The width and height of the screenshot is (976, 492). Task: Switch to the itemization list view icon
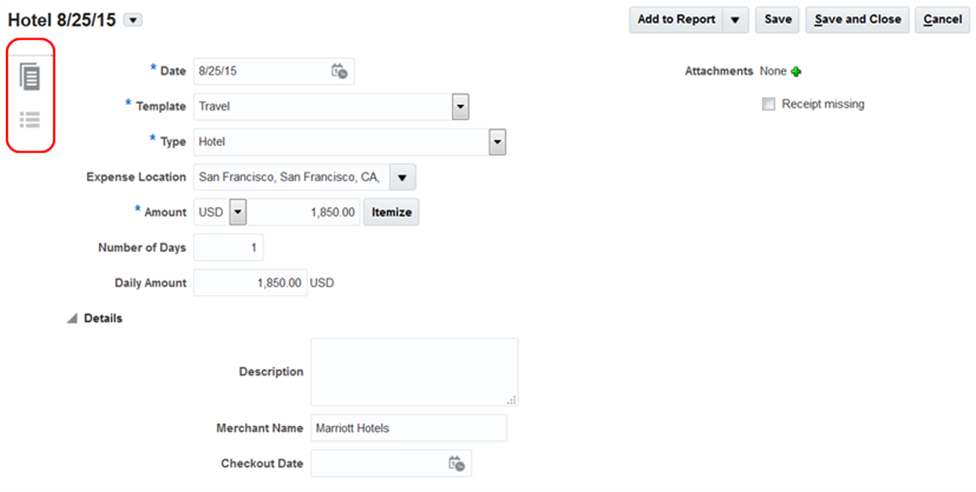click(30, 120)
